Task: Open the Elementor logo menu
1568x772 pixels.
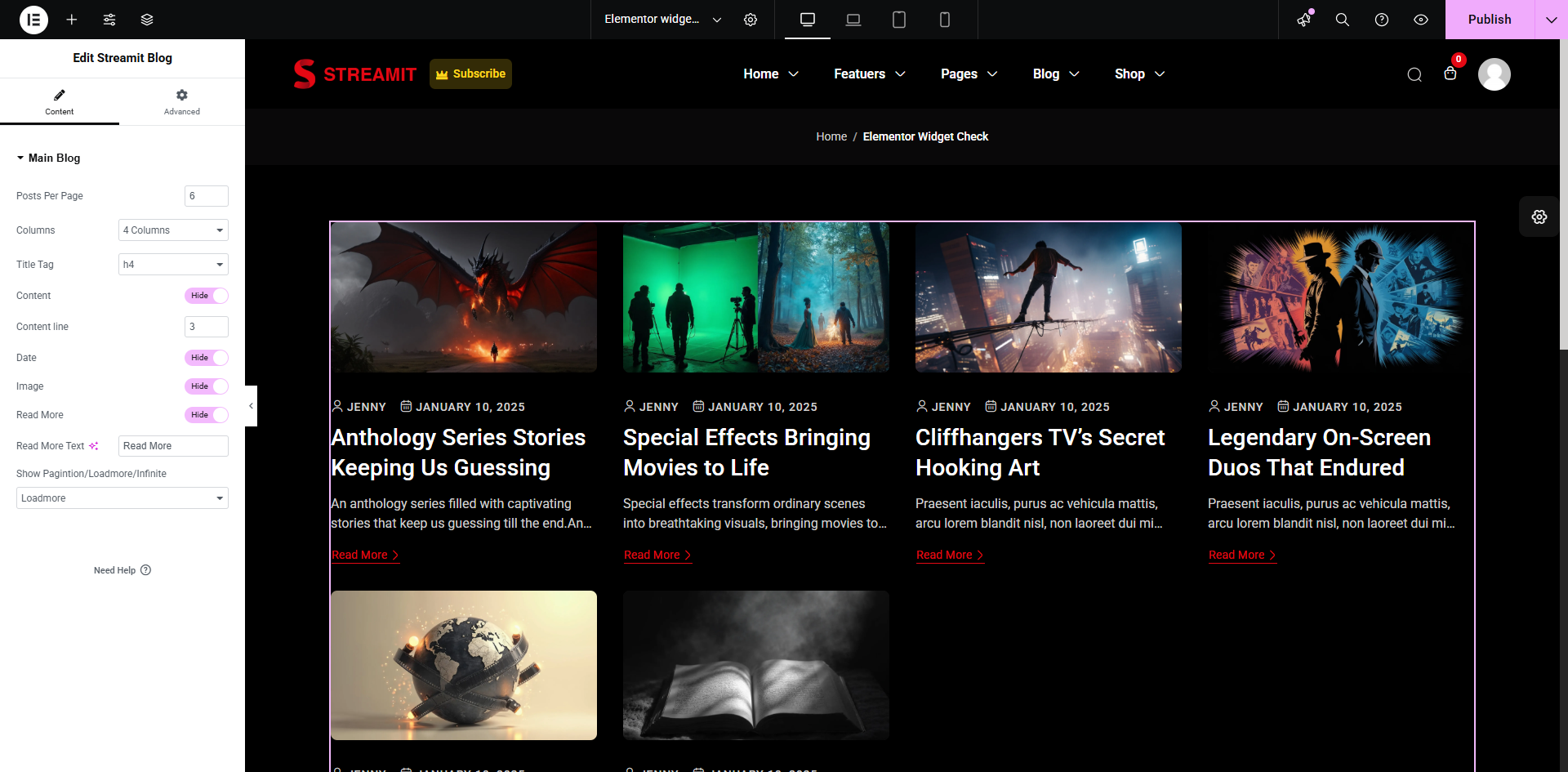Action: click(33, 20)
